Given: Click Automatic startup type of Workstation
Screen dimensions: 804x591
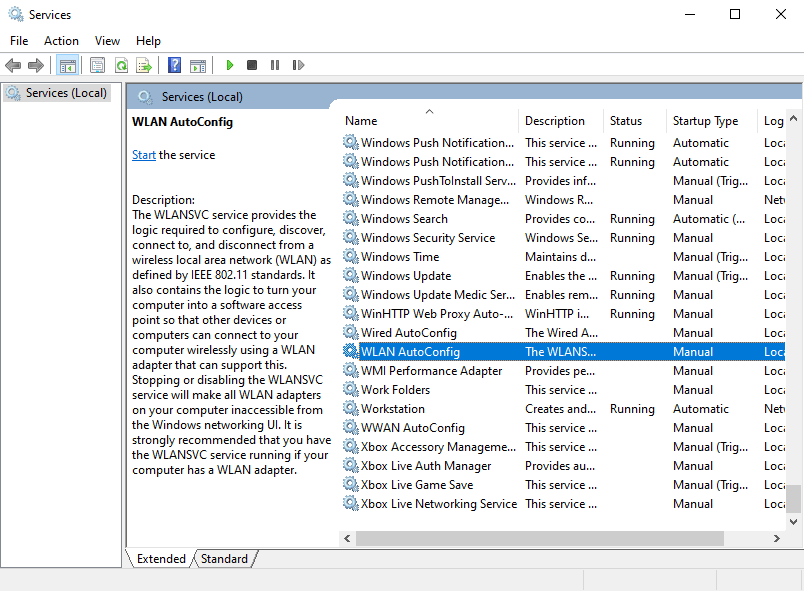Looking at the screenshot, I should (700, 409).
